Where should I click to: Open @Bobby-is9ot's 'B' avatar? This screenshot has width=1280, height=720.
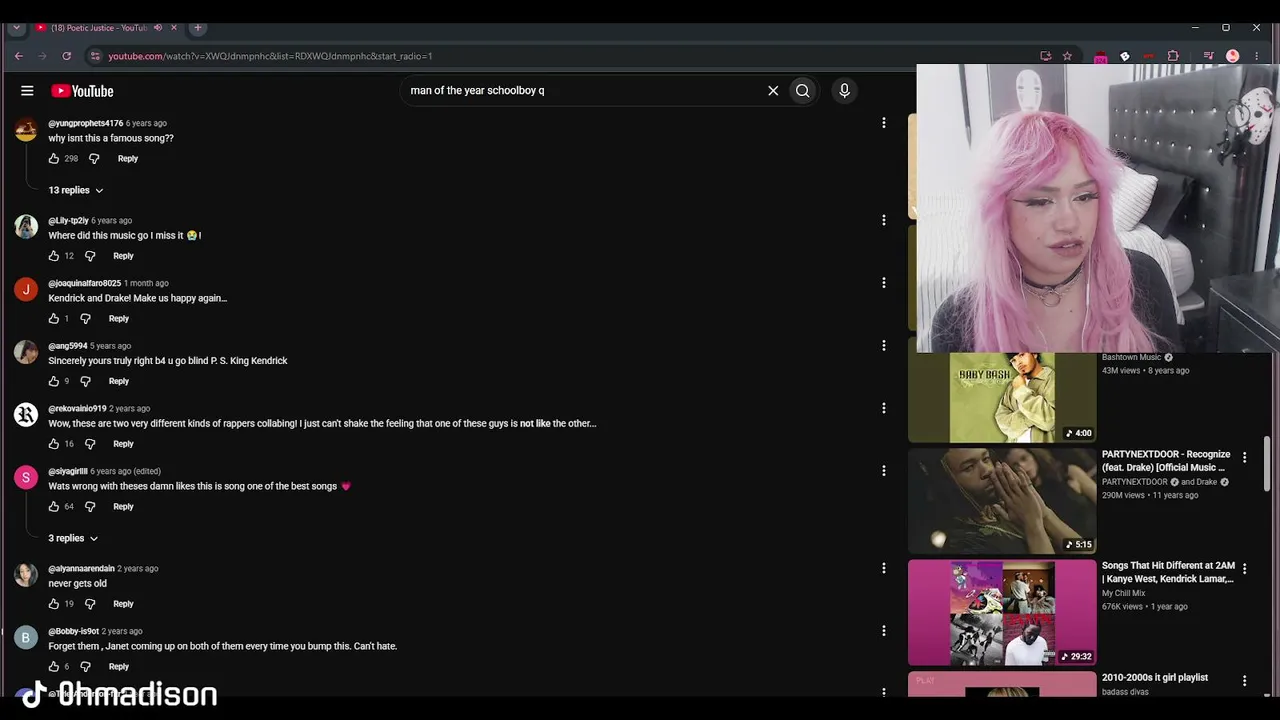[x=26, y=637]
